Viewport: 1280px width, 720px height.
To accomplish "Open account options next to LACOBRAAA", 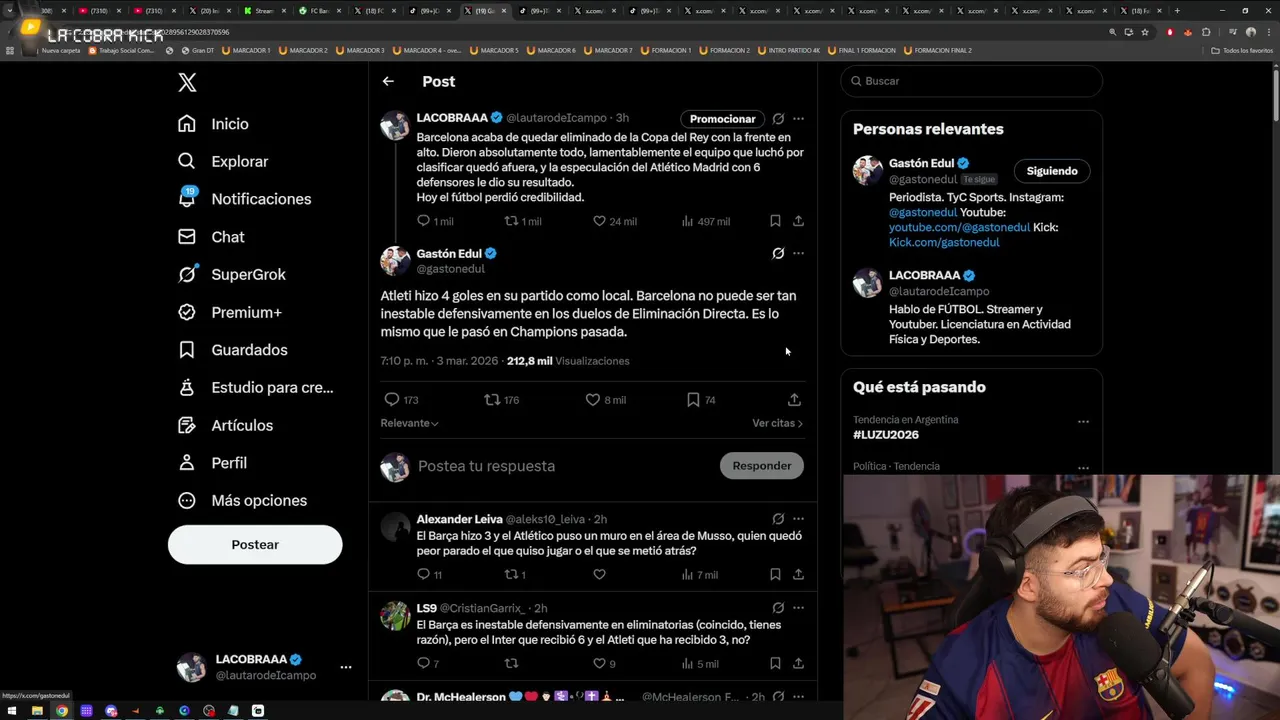I will coord(345,667).
